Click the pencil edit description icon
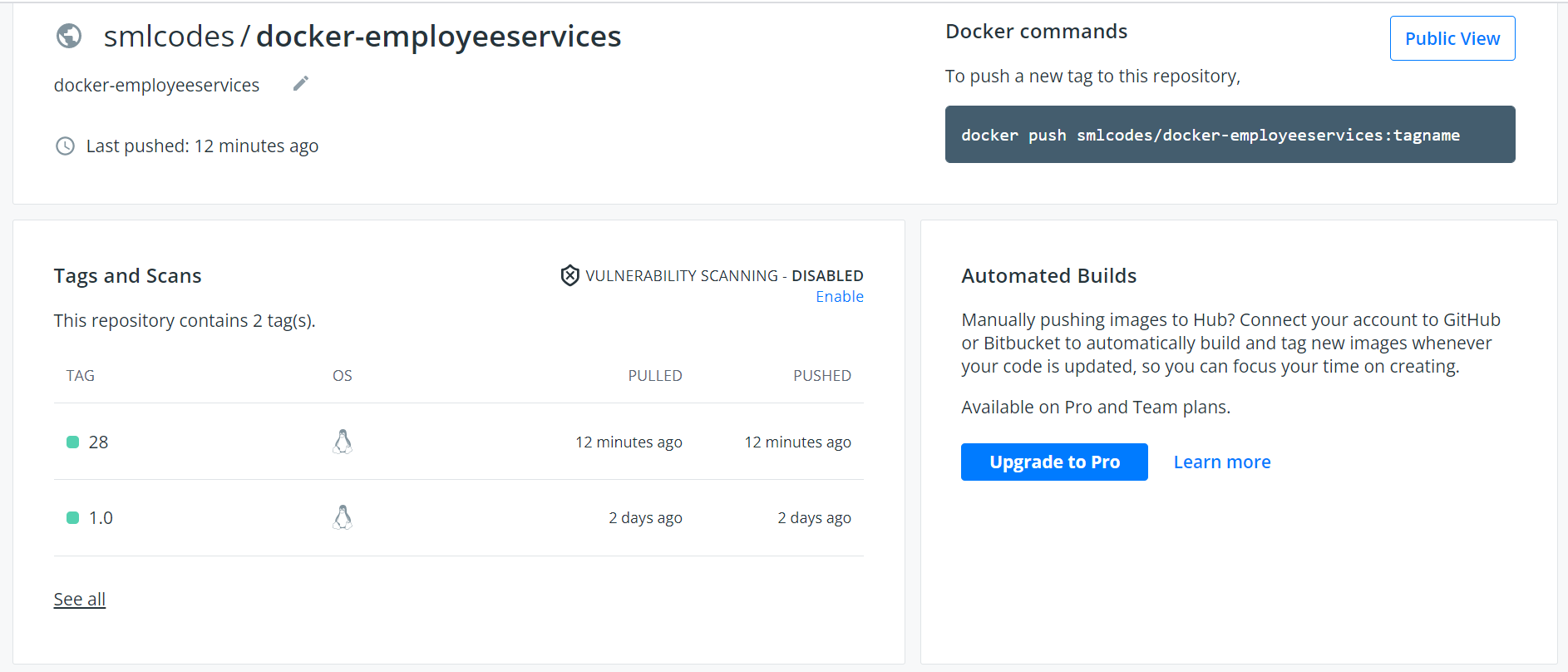 pyautogui.click(x=301, y=83)
